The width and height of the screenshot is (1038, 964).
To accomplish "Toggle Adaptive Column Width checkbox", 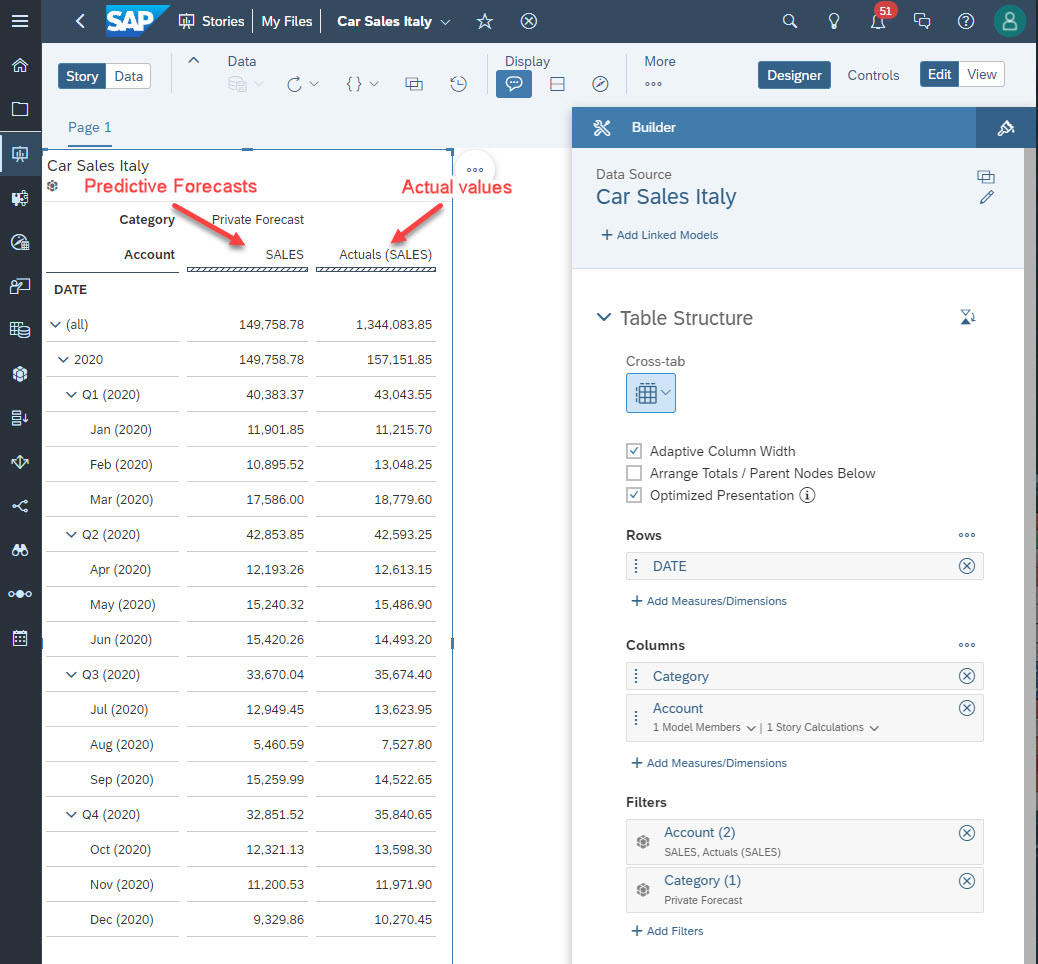I will click(x=634, y=451).
